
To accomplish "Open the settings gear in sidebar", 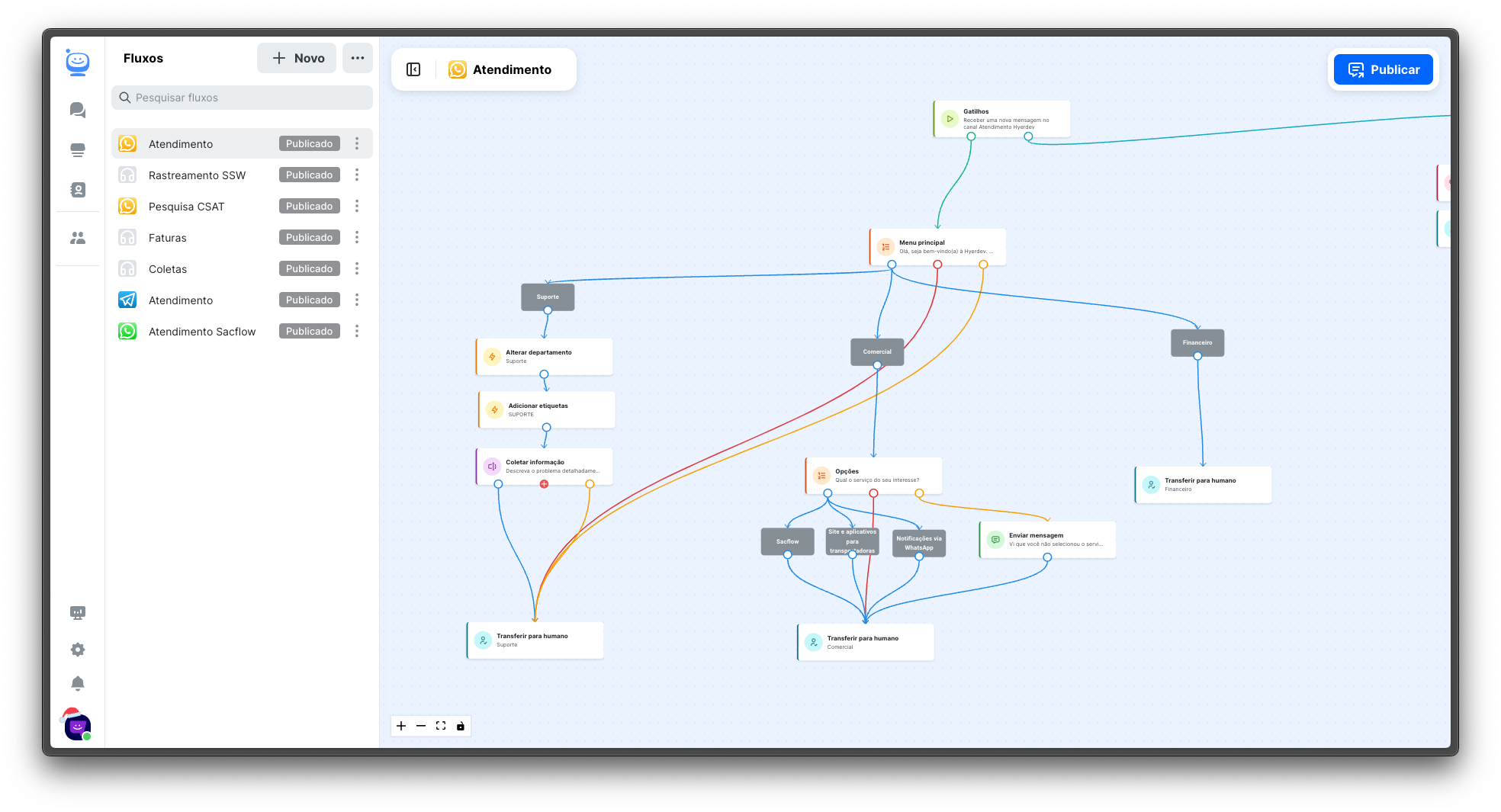I will pos(78,650).
